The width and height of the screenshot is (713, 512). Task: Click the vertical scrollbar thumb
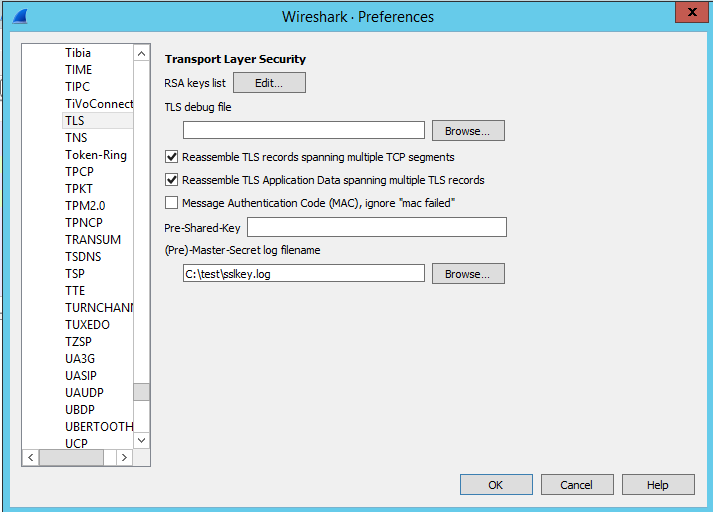[x=141, y=392]
